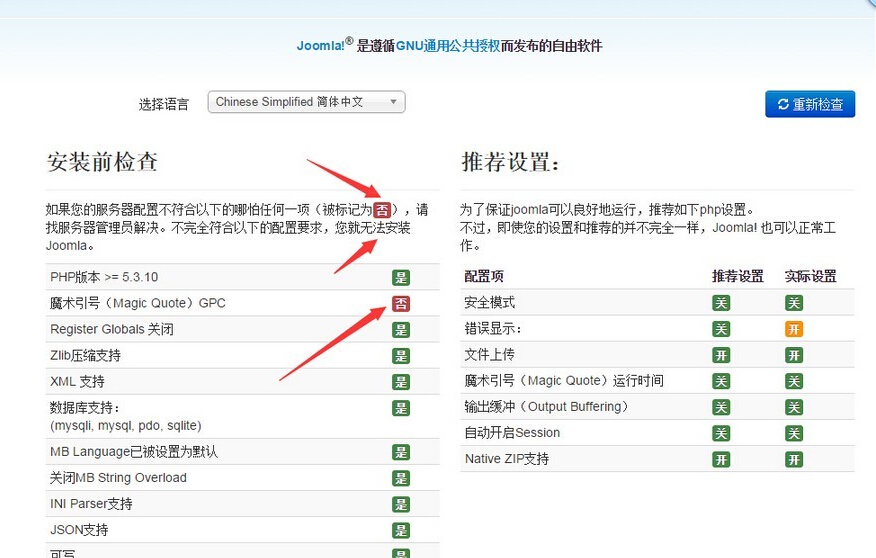Image resolution: width=876 pixels, height=558 pixels.
Task: Click the 关闭MB String Overload row text
Action: 118,478
